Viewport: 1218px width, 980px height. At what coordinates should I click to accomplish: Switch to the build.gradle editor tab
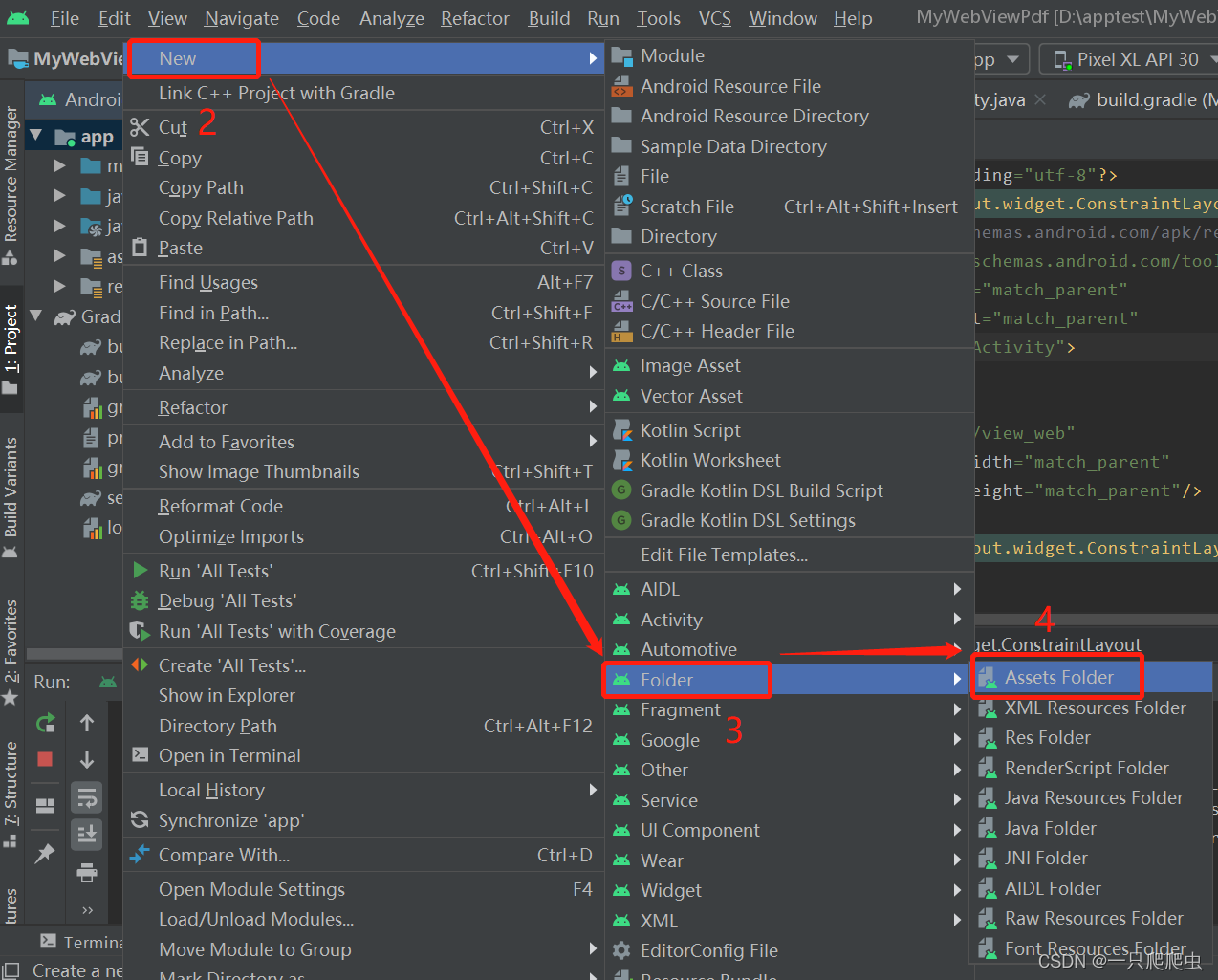(x=1143, y=99)
